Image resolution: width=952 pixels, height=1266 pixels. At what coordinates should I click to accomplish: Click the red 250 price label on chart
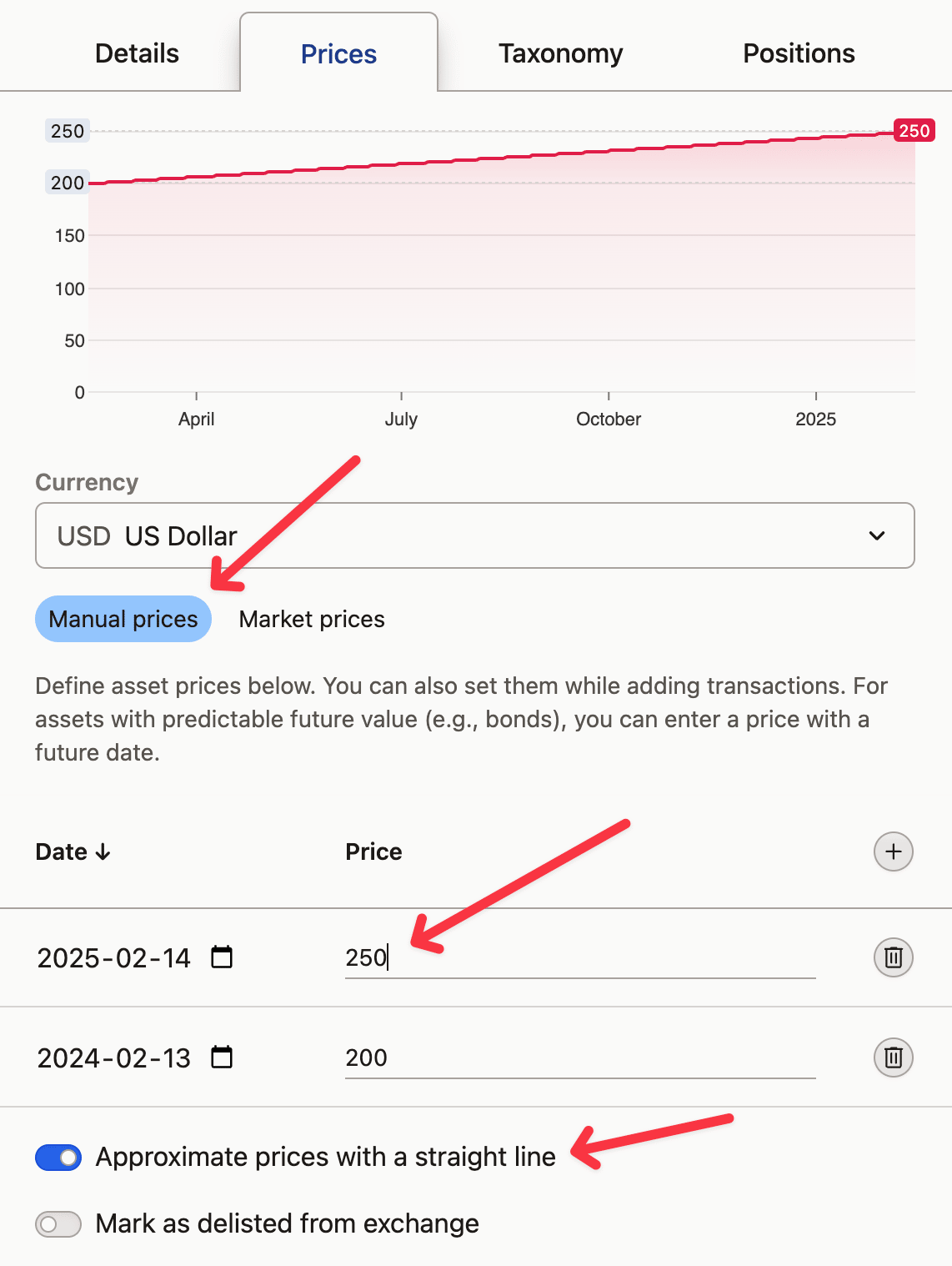(x=914, y=131)
